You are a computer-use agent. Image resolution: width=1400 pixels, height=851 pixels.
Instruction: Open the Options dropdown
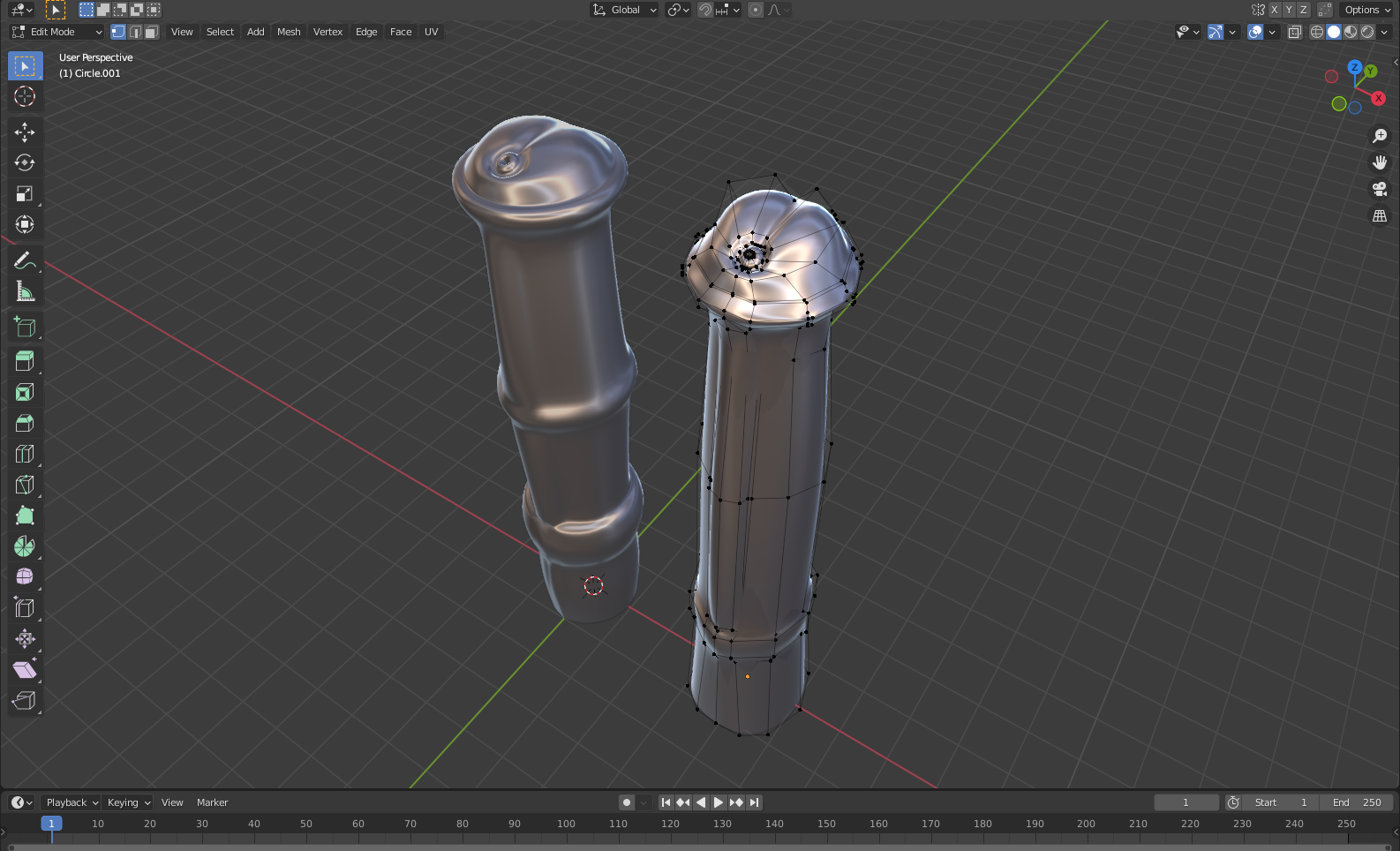pyautogui.click(x=1366, y=10)
